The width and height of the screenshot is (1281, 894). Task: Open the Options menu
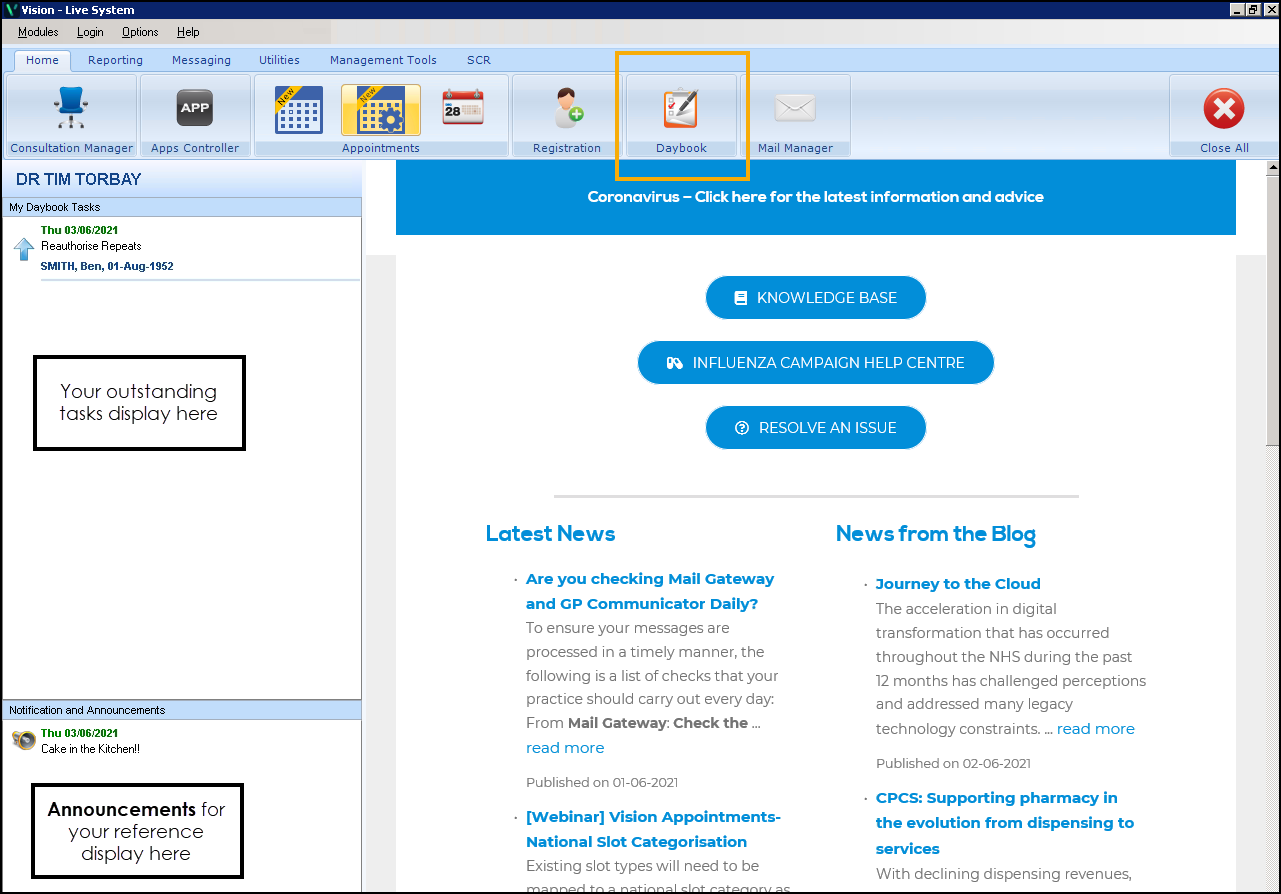pyautogui.click(x=140, y=32)
